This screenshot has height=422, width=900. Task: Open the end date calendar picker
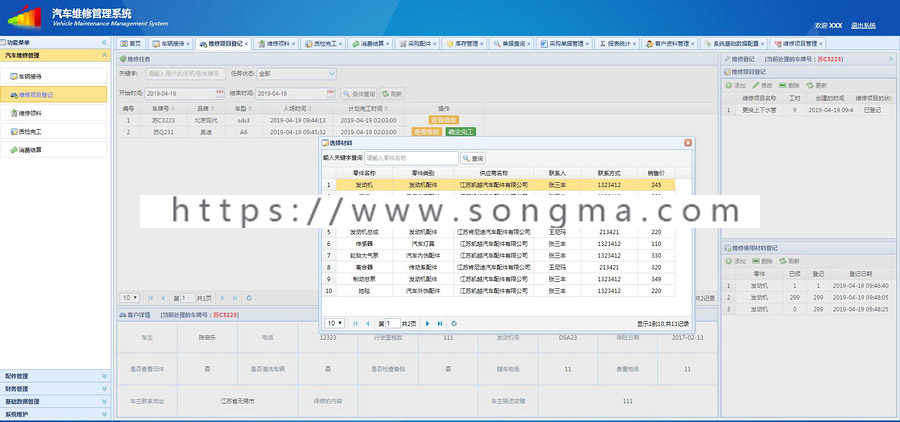(x=330, y=93)
